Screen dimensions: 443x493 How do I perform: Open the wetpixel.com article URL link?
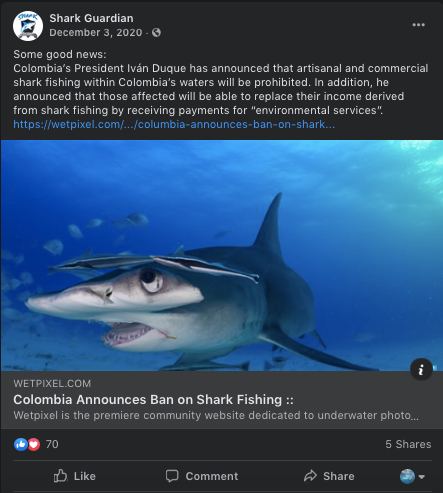tap(174, 124)
